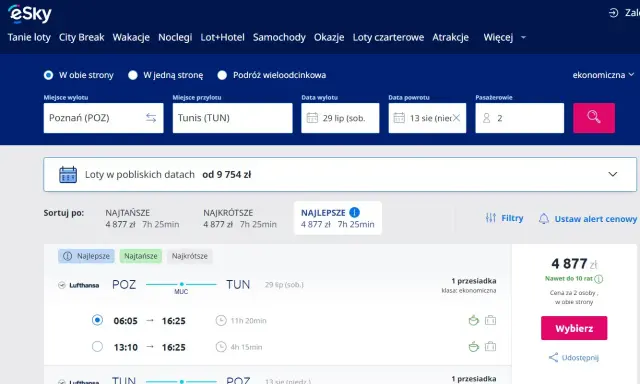This screenshot has width=640, height=384.
Task: Click the 1 przesiadka text for POZ-TUN
Action: coord(474,281)
